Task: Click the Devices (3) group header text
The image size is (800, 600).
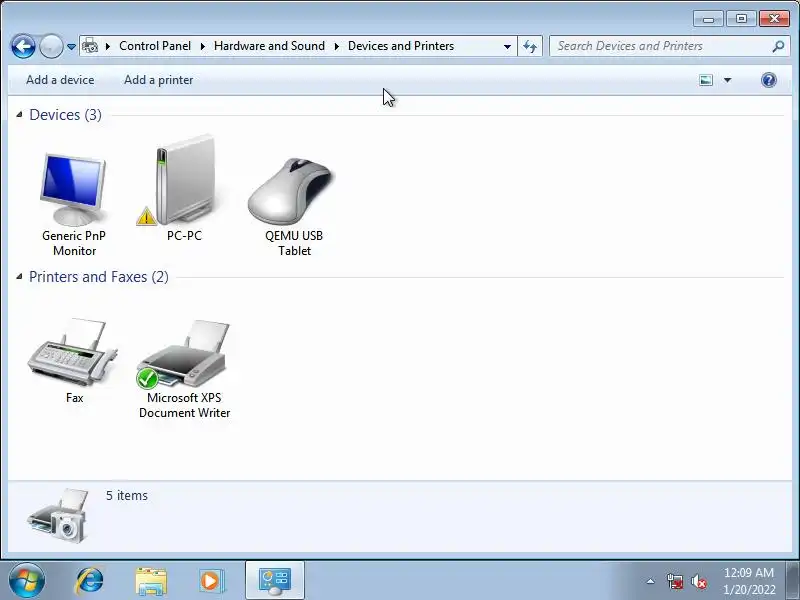Action: pos(65,115)
